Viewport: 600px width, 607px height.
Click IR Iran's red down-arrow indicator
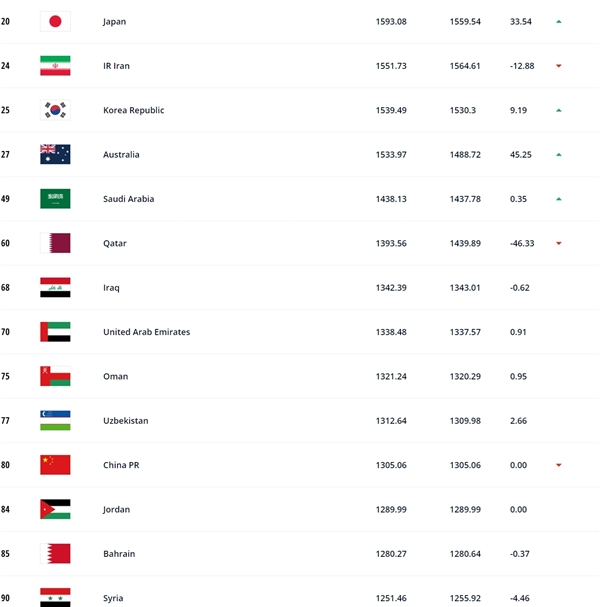pos(559,66)
